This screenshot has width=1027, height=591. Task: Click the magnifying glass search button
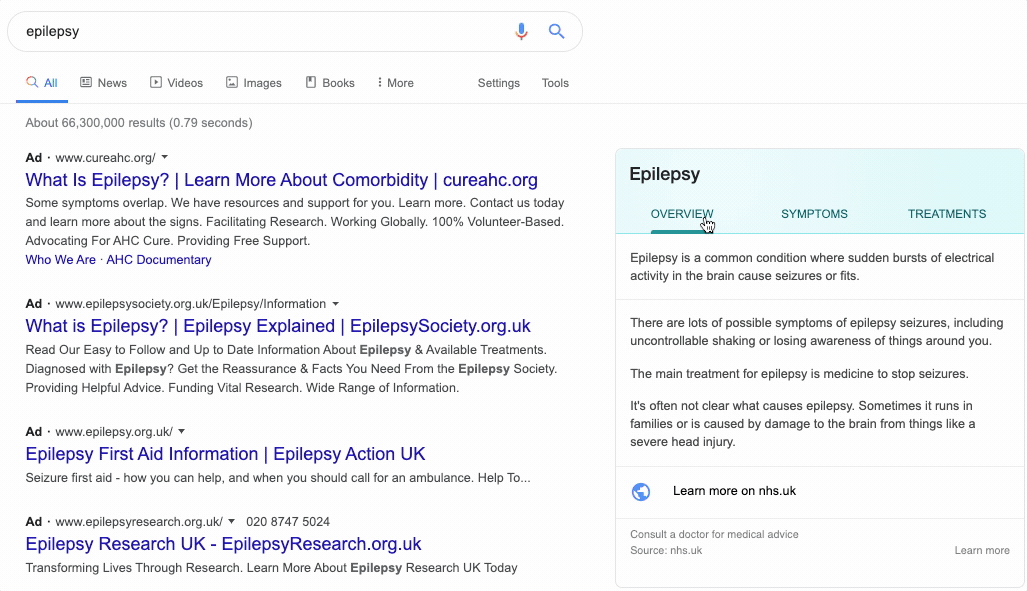tap(557, 31)
